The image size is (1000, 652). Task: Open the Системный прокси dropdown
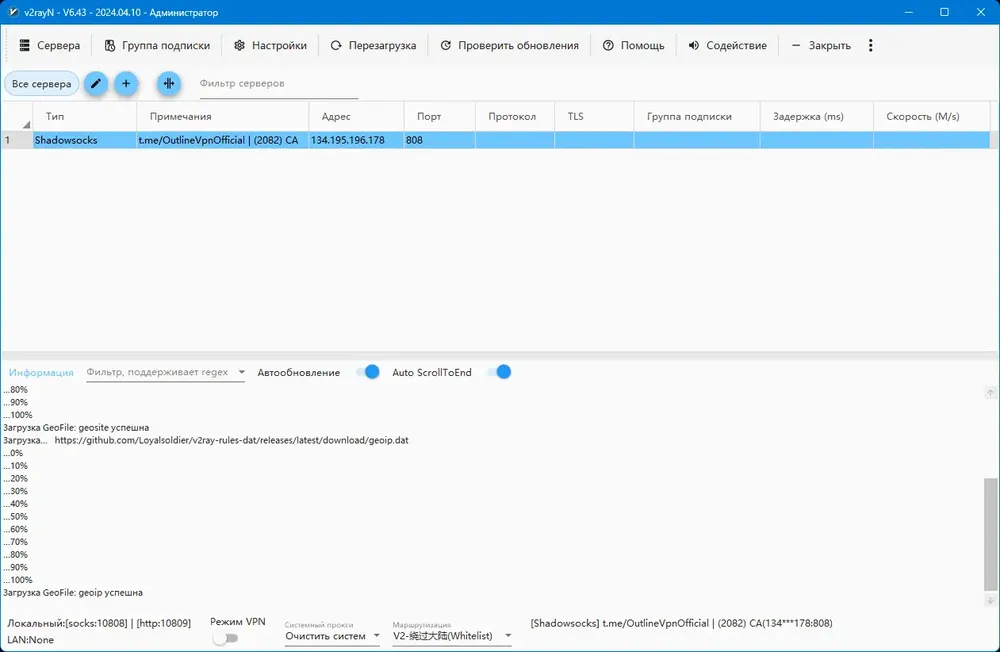coord(332,636)
